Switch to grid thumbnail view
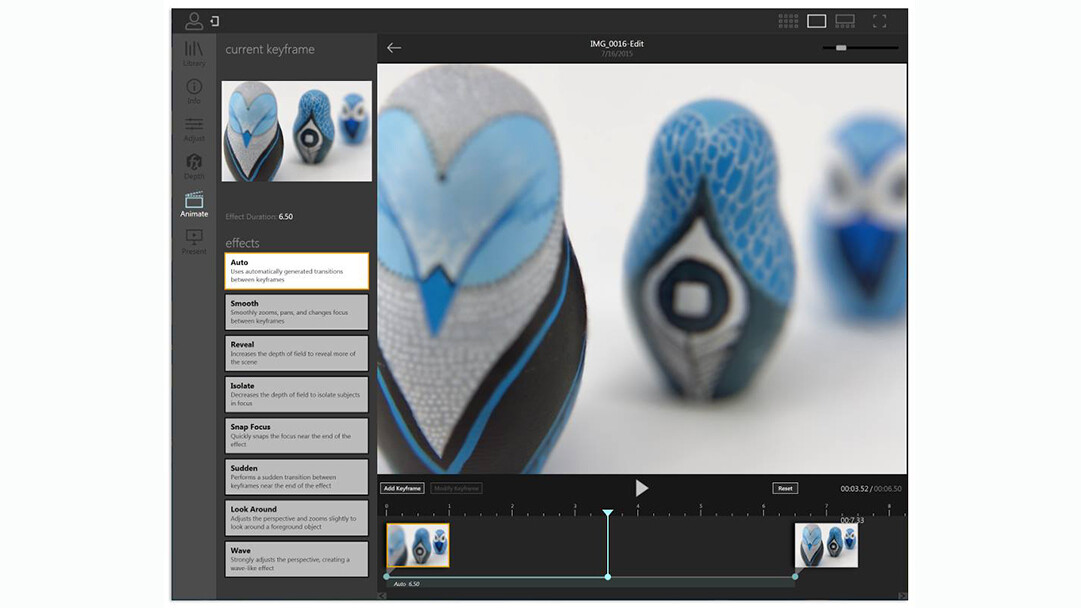 [x=788, y=21]
